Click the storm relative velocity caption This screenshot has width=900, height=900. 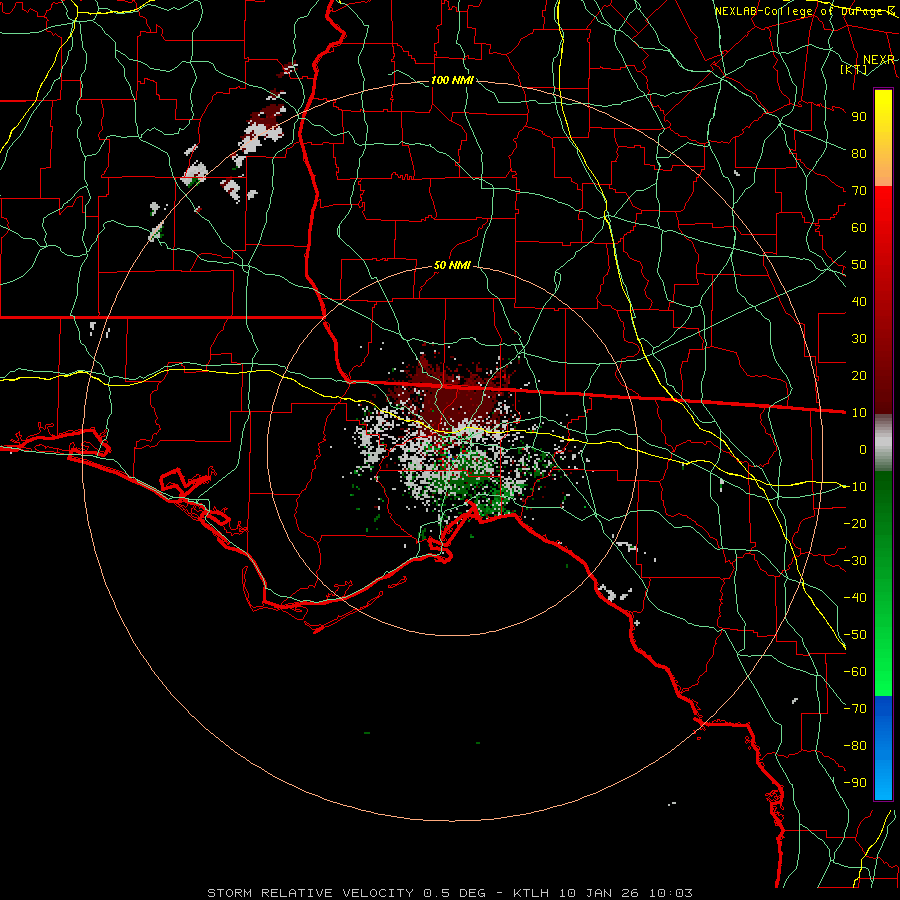pyautogui.click(x=450, y=893)
